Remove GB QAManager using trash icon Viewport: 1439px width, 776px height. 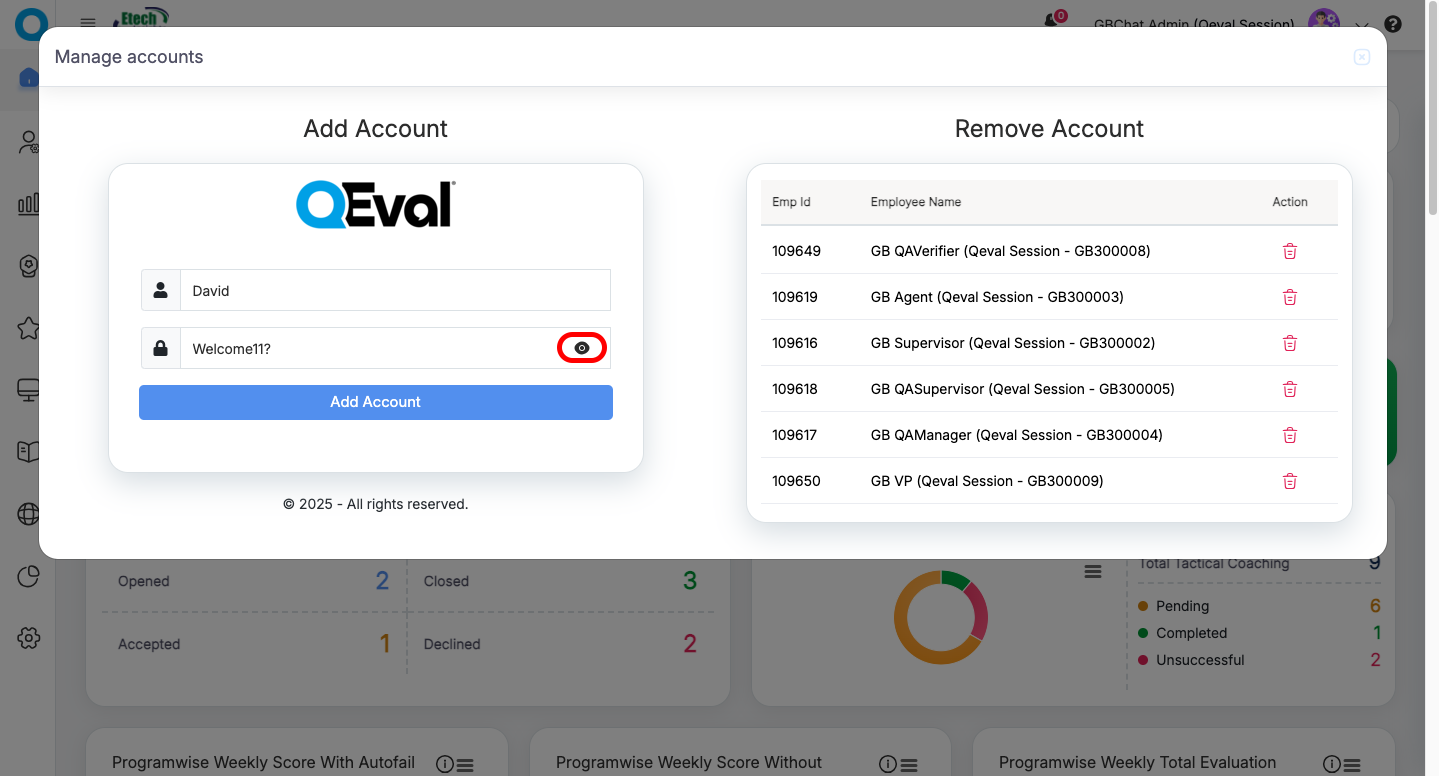pyautogui.click(x=1289, y=435)
